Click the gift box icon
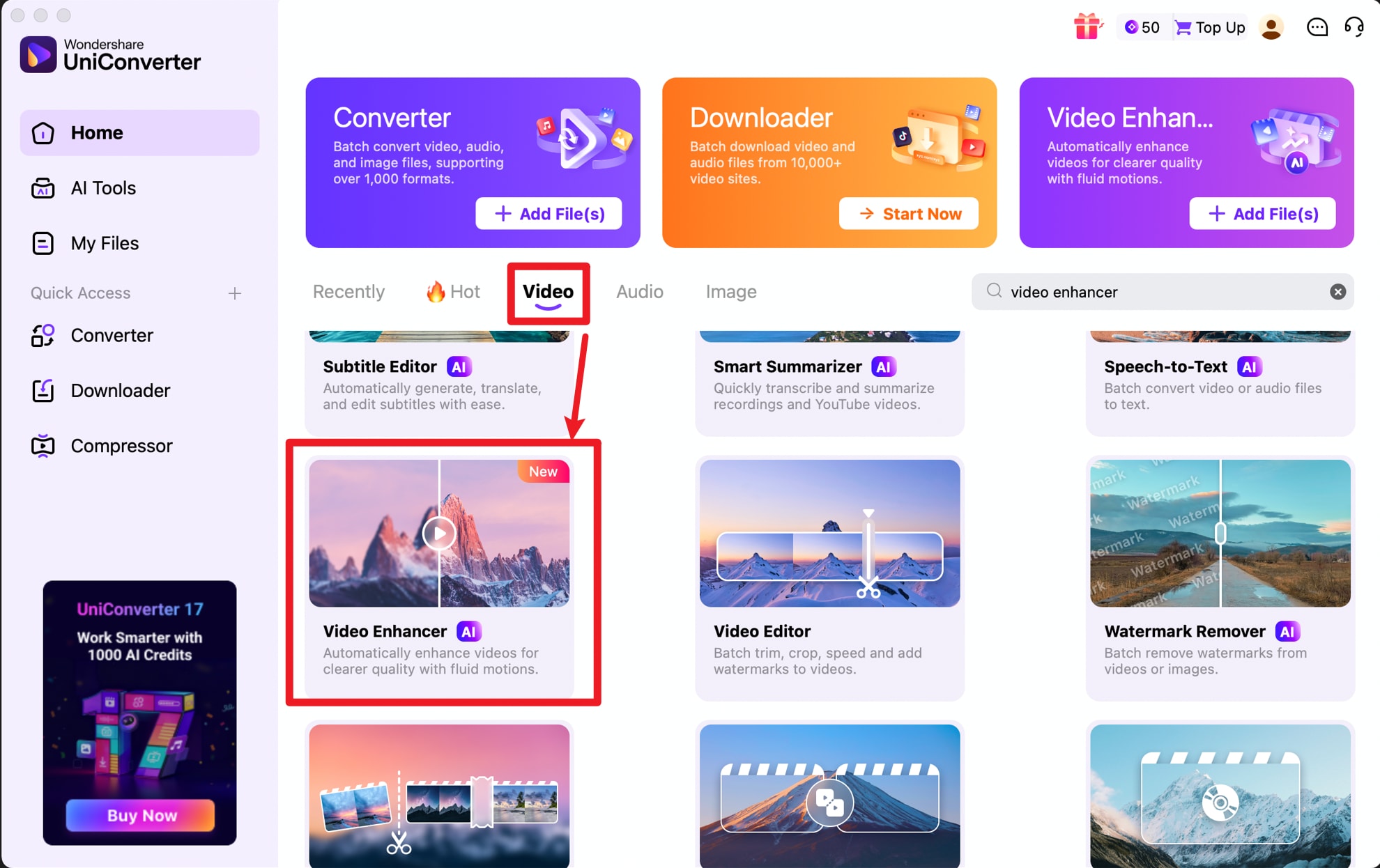The image size is (1380, 868). [1087, 26]
